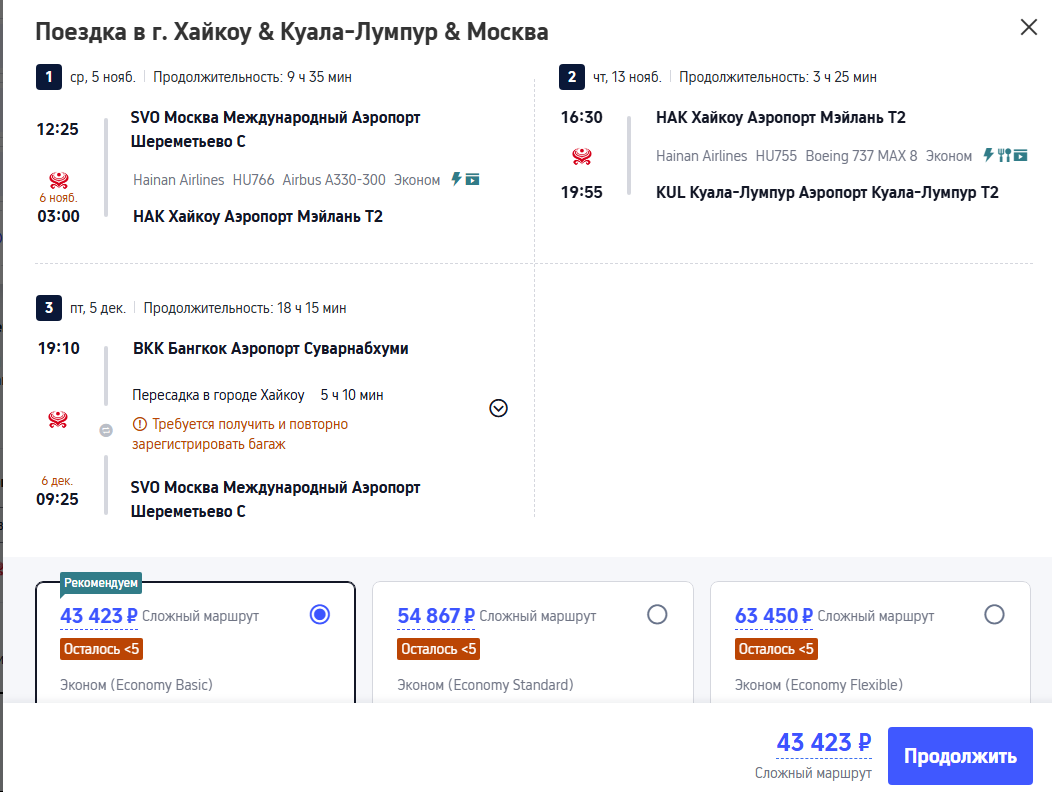Click Осталось <5 badge on Economy Basic

[101, 649]
